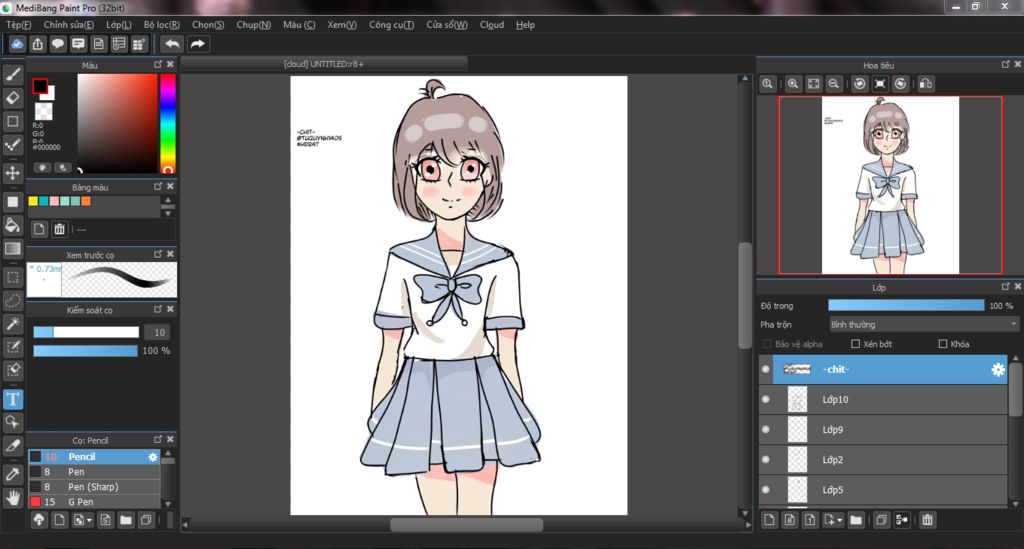The height and width of the screenshot is (549, 1024).
Task: Pick the yellow swatch in palette
Action: coord(33,201)
